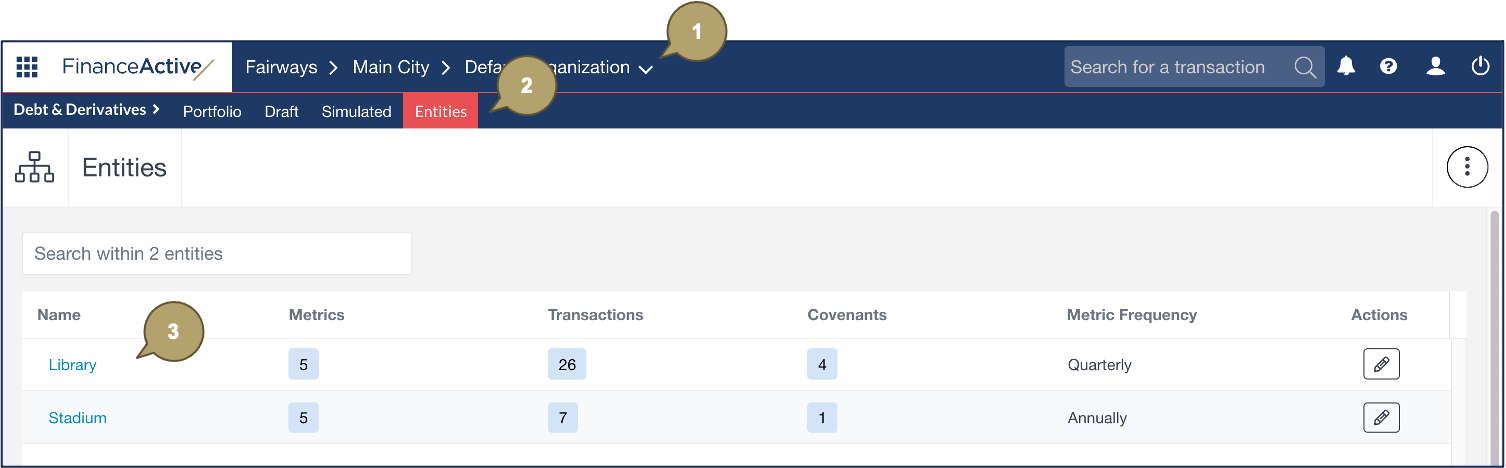
Task: Open the apps grid launcher icon
Action: tap(27, 67)
